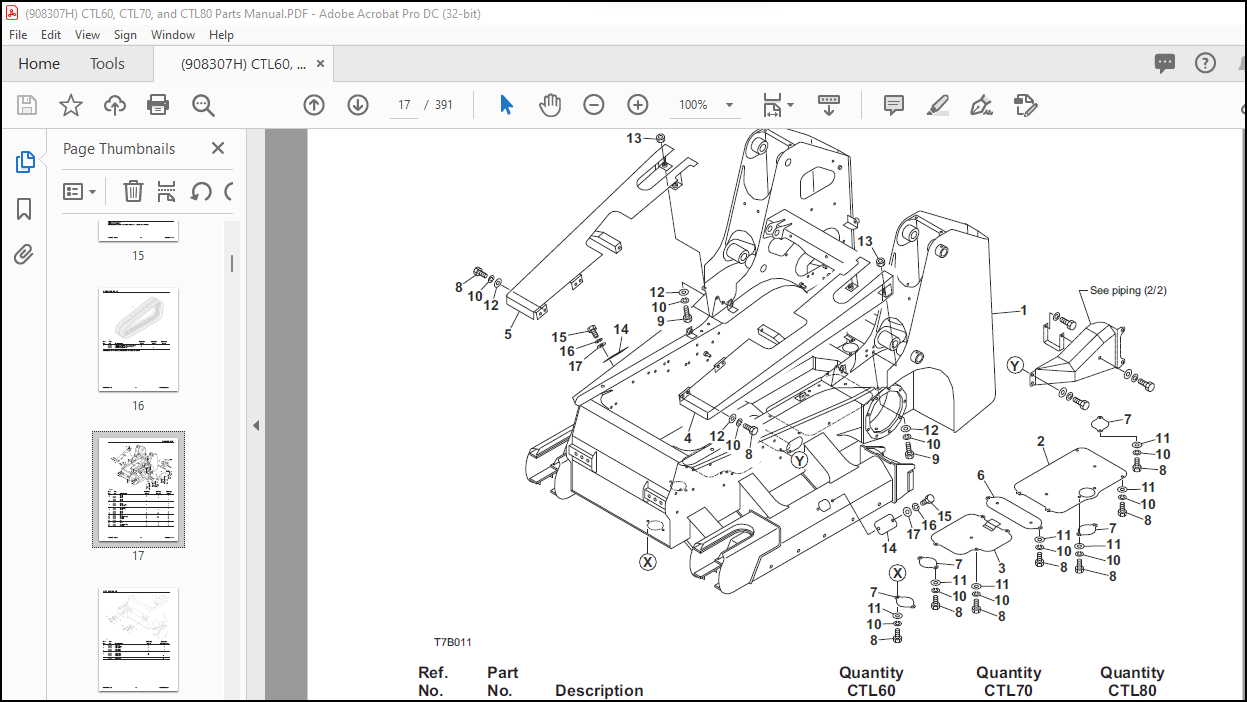Select page 18 thumbnail
Image resolution: width=1247 pixels, height=702 pixels.
coord(138,640)
